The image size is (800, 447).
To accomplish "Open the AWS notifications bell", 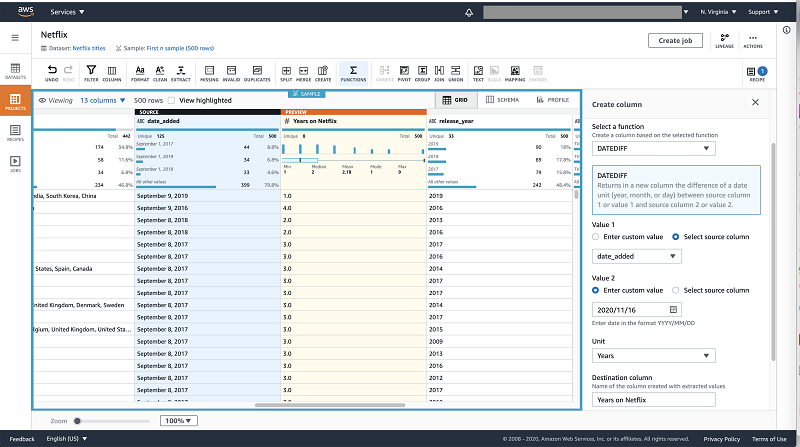I will (469, 12).
